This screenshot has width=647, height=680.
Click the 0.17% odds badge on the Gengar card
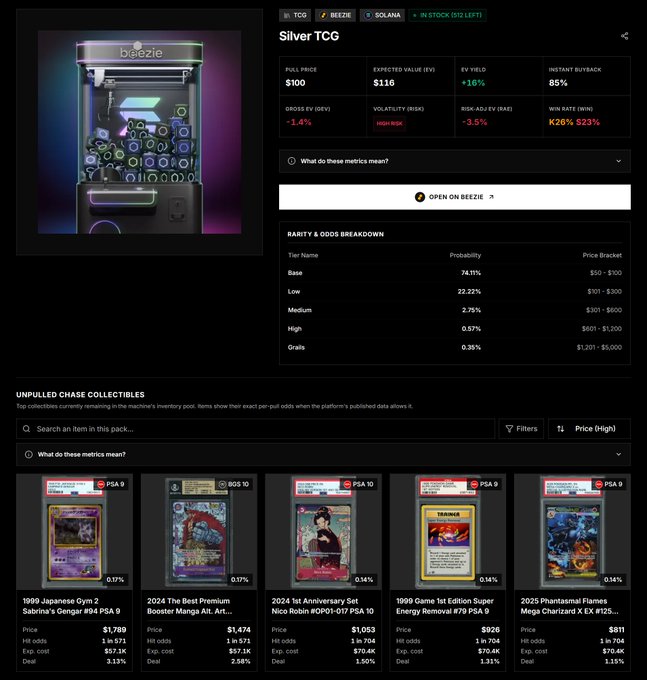point(115,579)
